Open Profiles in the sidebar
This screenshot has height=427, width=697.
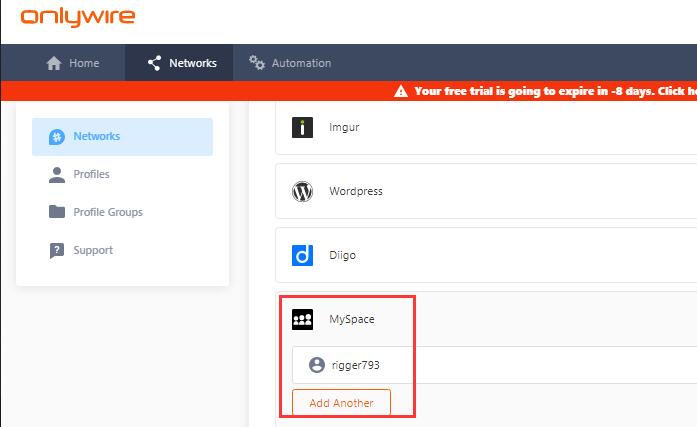click(x=91, y=174)
